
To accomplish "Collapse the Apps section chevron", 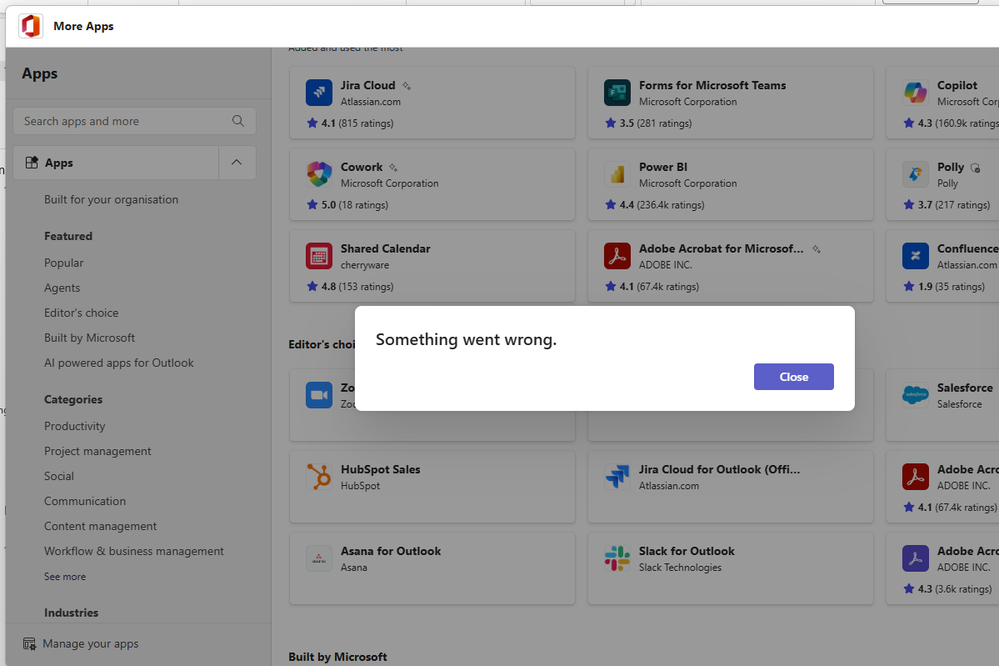I will (237, 163).
